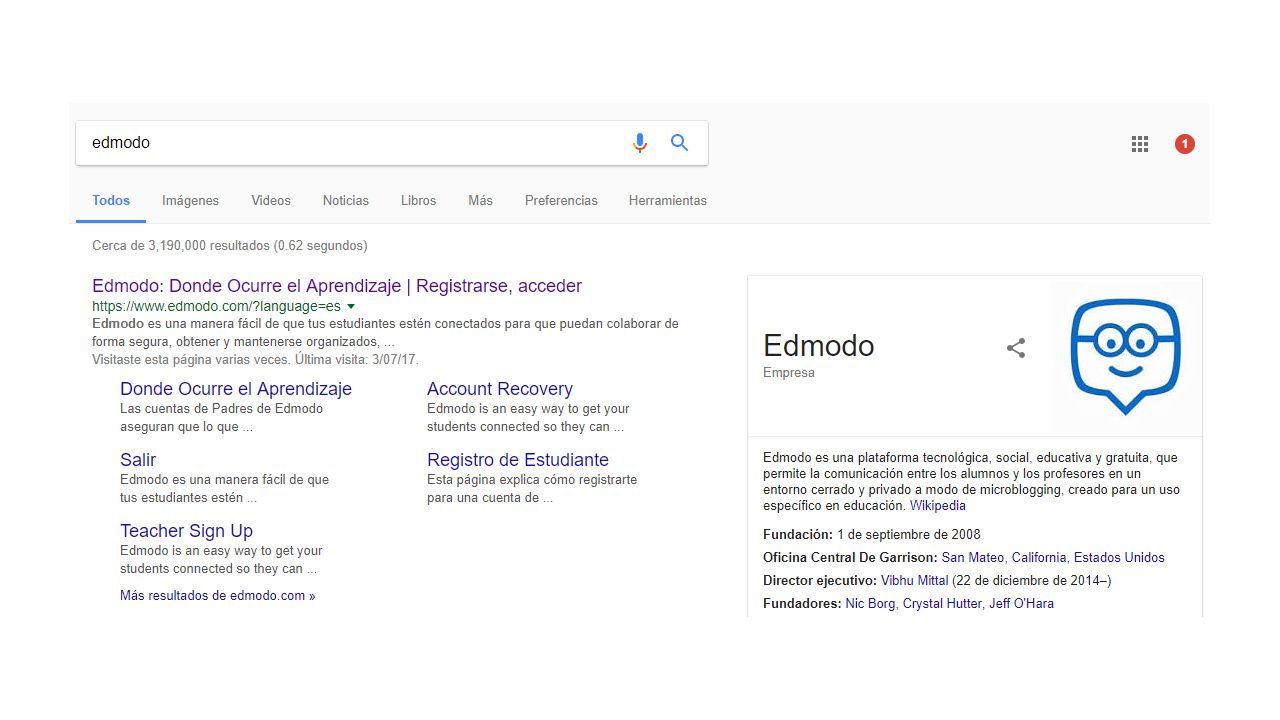Open the Google apps grid icon

pyautogui.click(x=1140, y=144)
